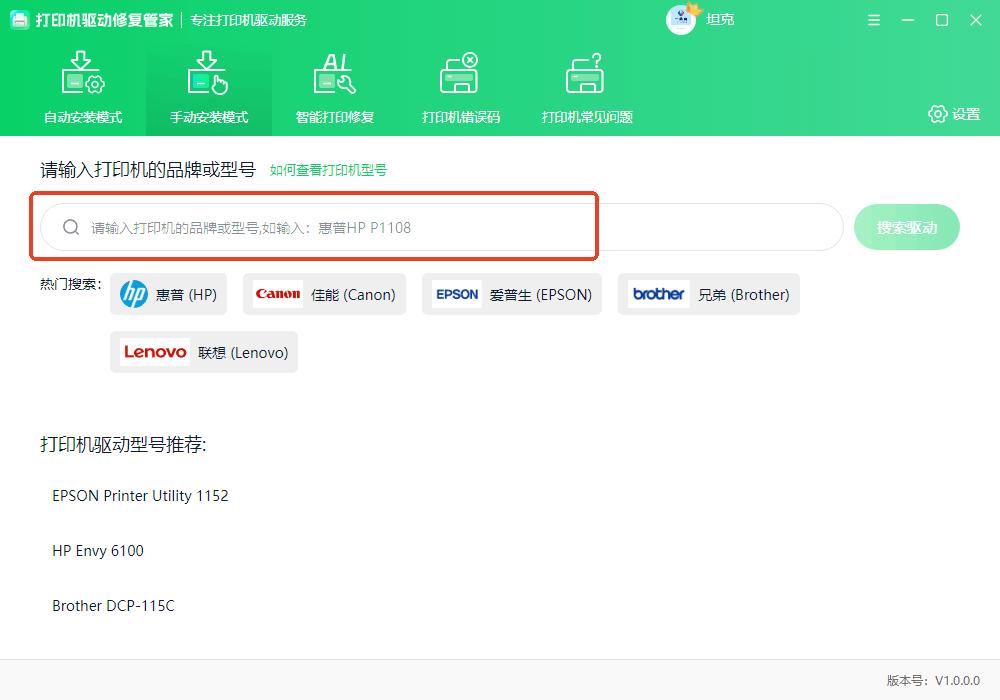Select recommended driver EPSON Printer Utility 1152
The height and width of the screenshot is (700, 1000).
140,496
